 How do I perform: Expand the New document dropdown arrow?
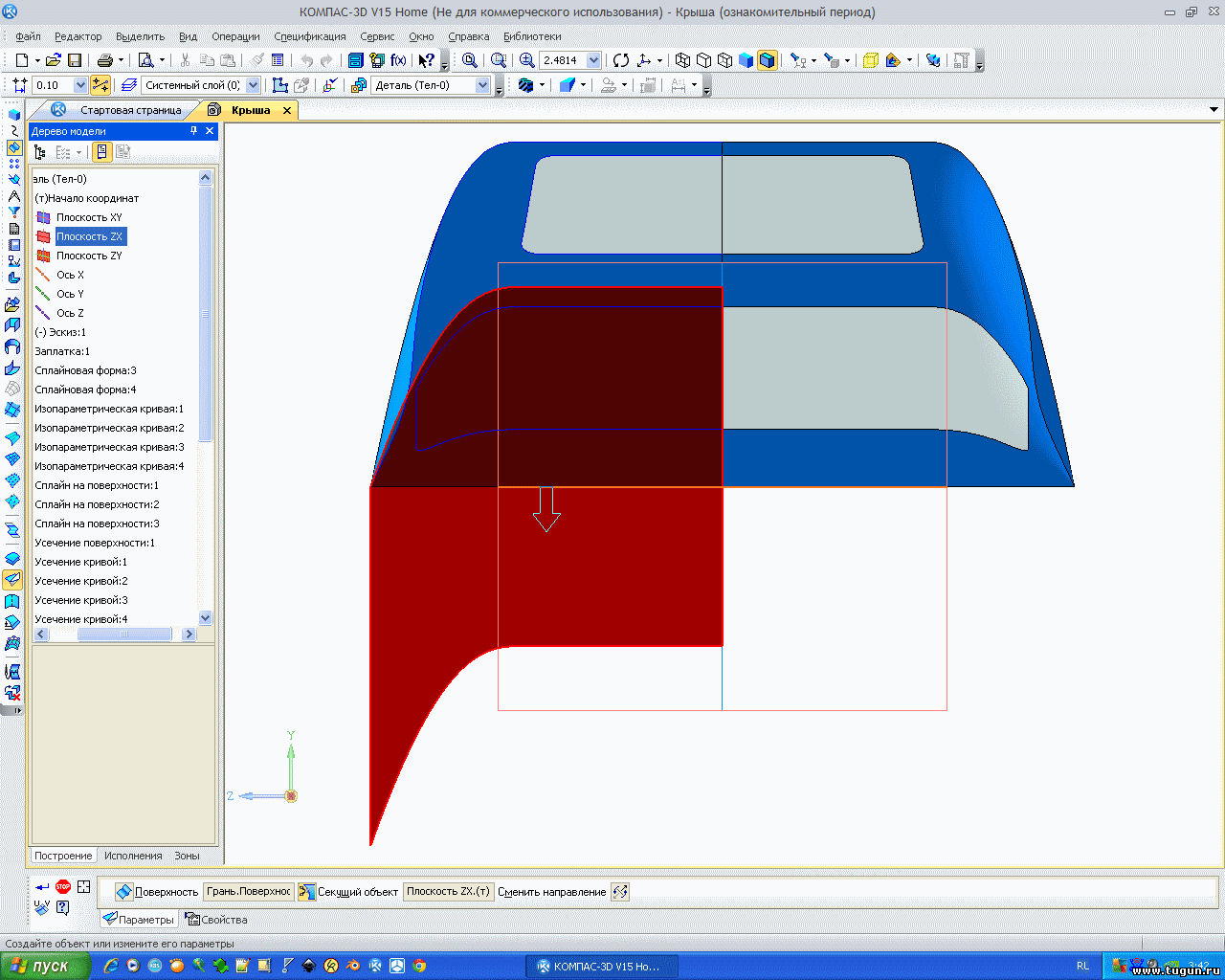point(37,60)
